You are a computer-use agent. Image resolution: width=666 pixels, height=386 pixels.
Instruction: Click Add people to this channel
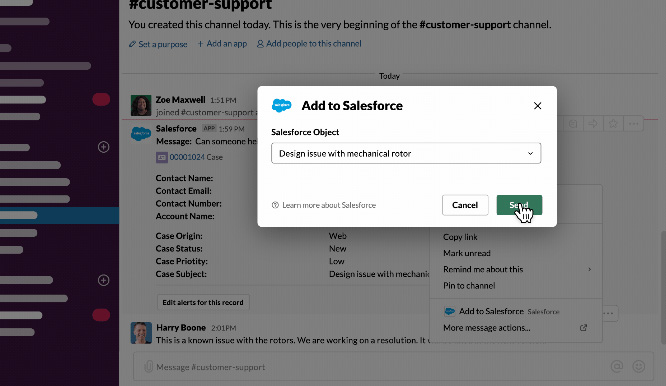pos(313,44)
